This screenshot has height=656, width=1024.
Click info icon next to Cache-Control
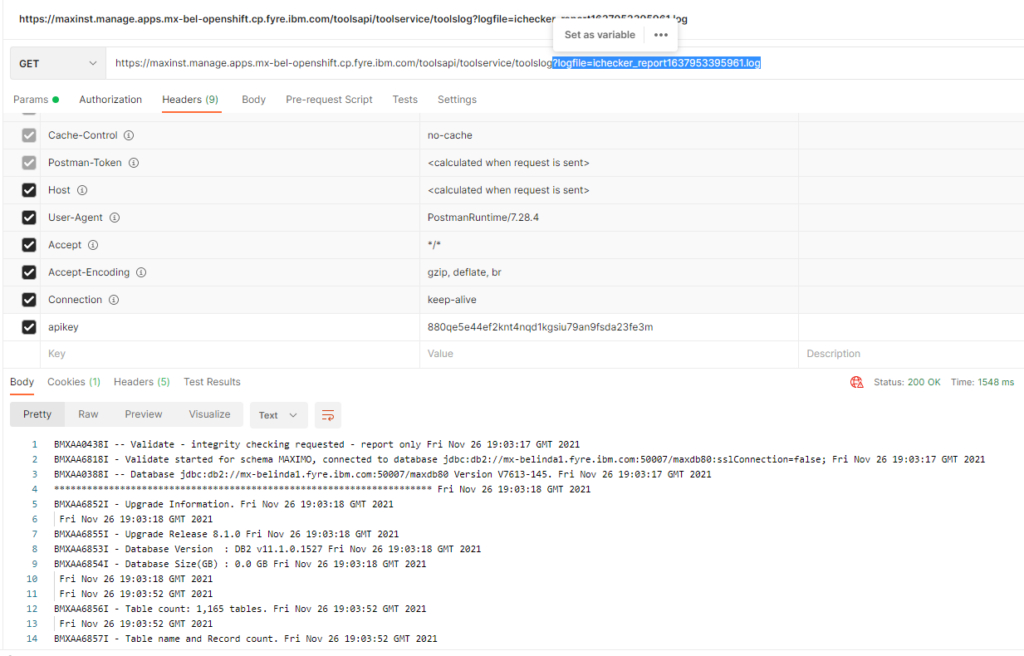tap(129, 135)
